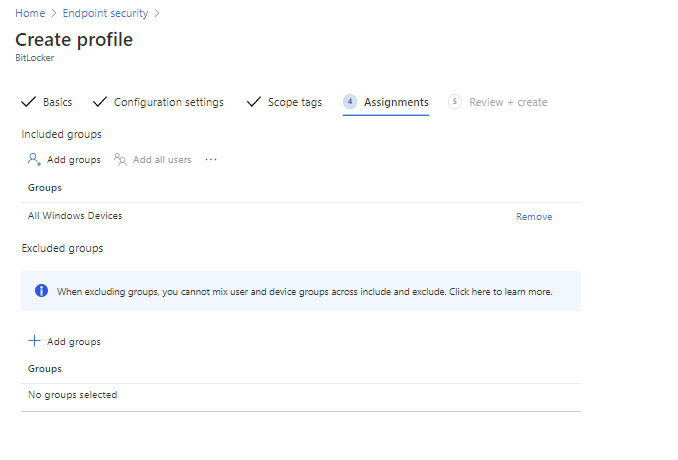Open the Scope tags tab
This screenshot has height=460, width=678.
294,102
